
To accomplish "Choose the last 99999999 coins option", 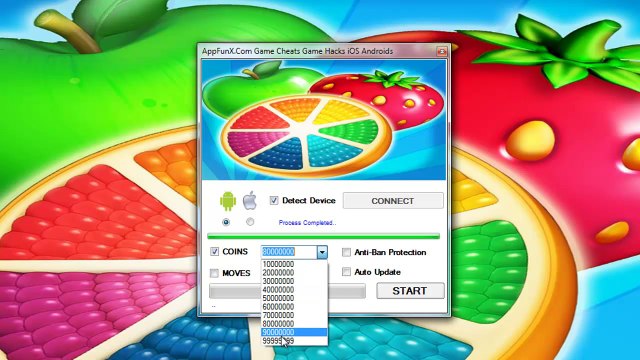I will [294, 341].
